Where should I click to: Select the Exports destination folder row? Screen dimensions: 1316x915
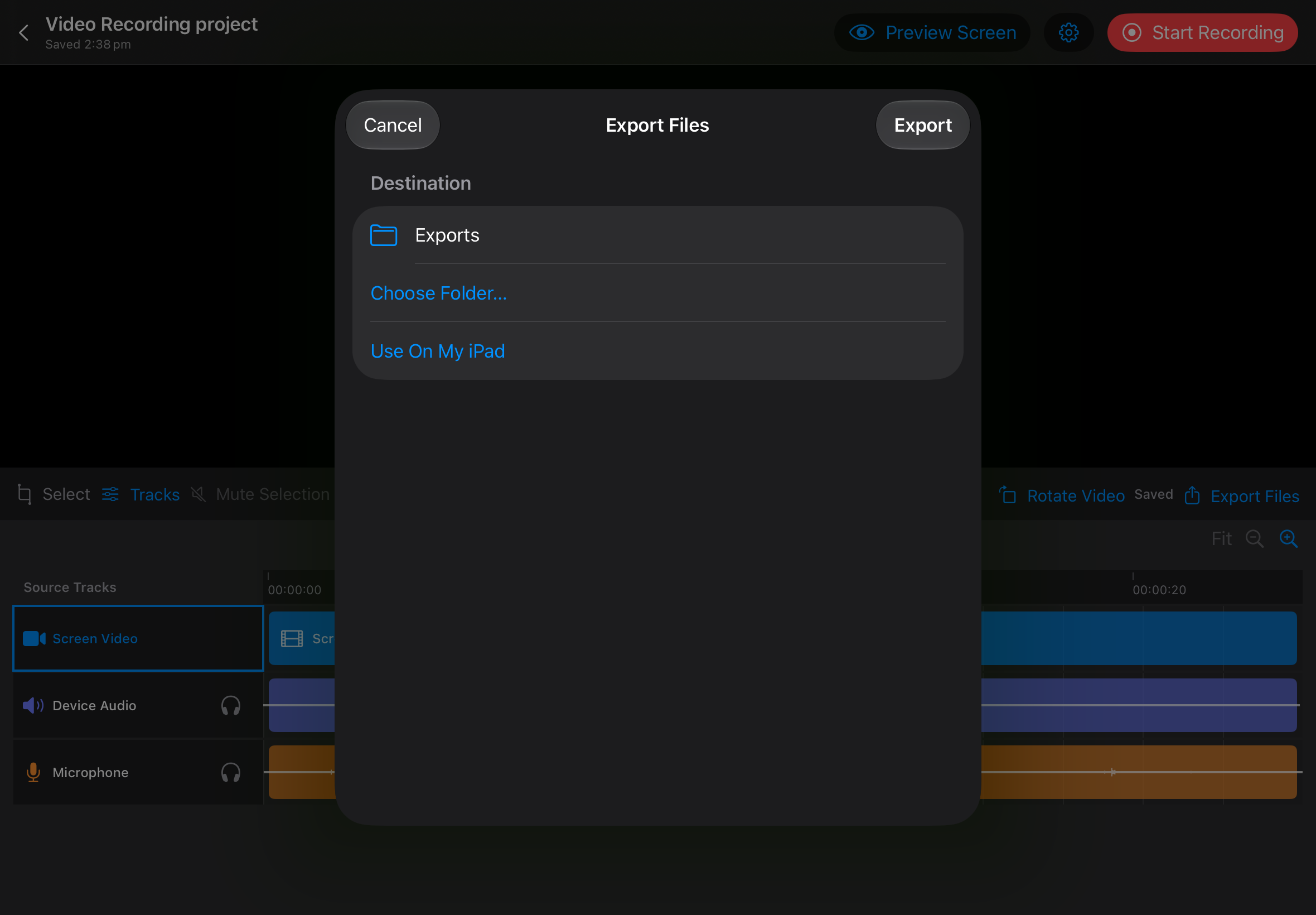coord(657,235)
